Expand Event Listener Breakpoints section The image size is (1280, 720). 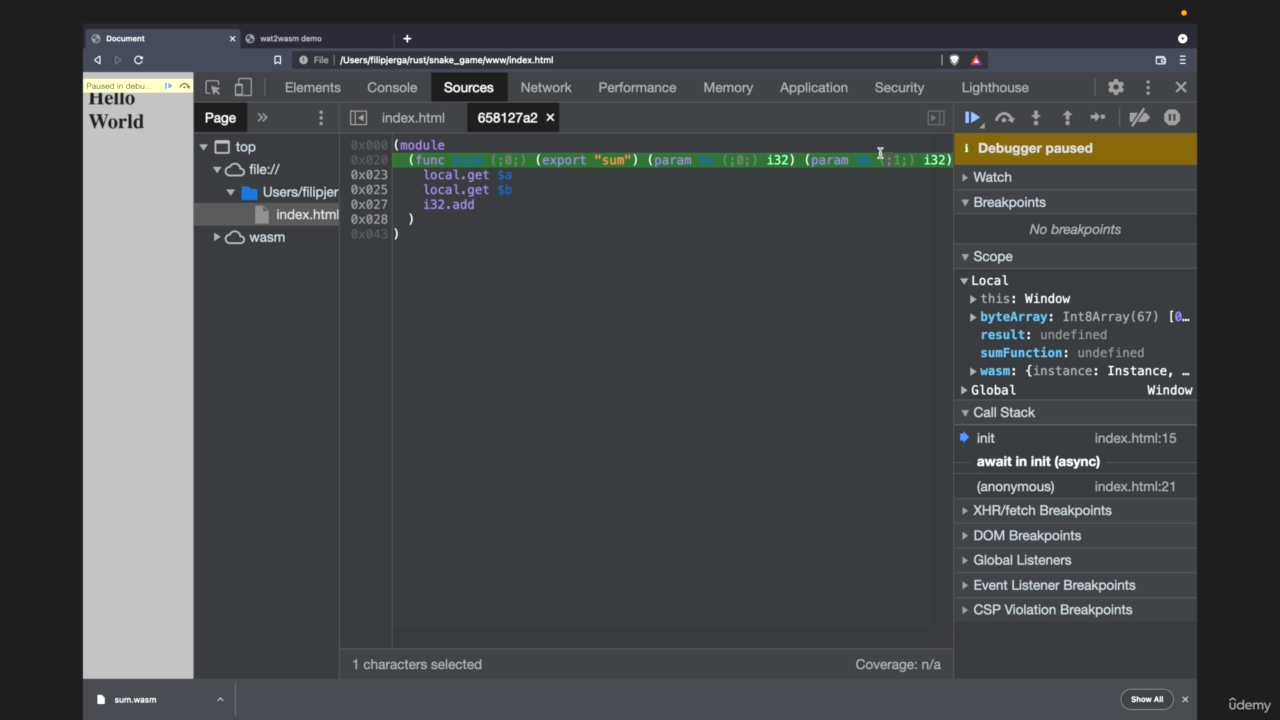[x=1054, y=585]
